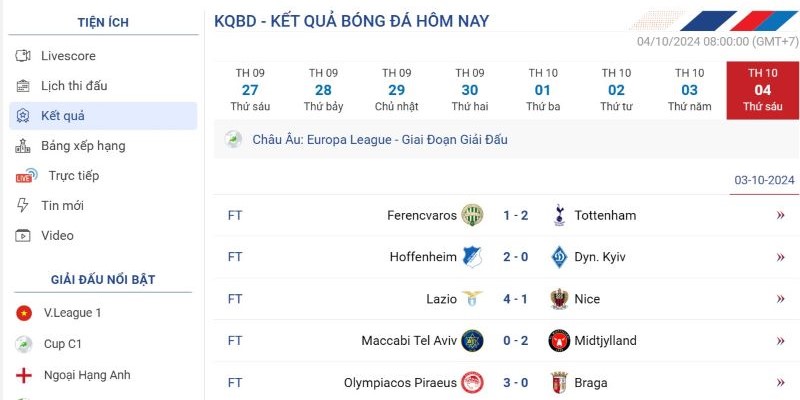800x400 pixels.
Task: Open Tin mới lightning icon
Action: 23,206
